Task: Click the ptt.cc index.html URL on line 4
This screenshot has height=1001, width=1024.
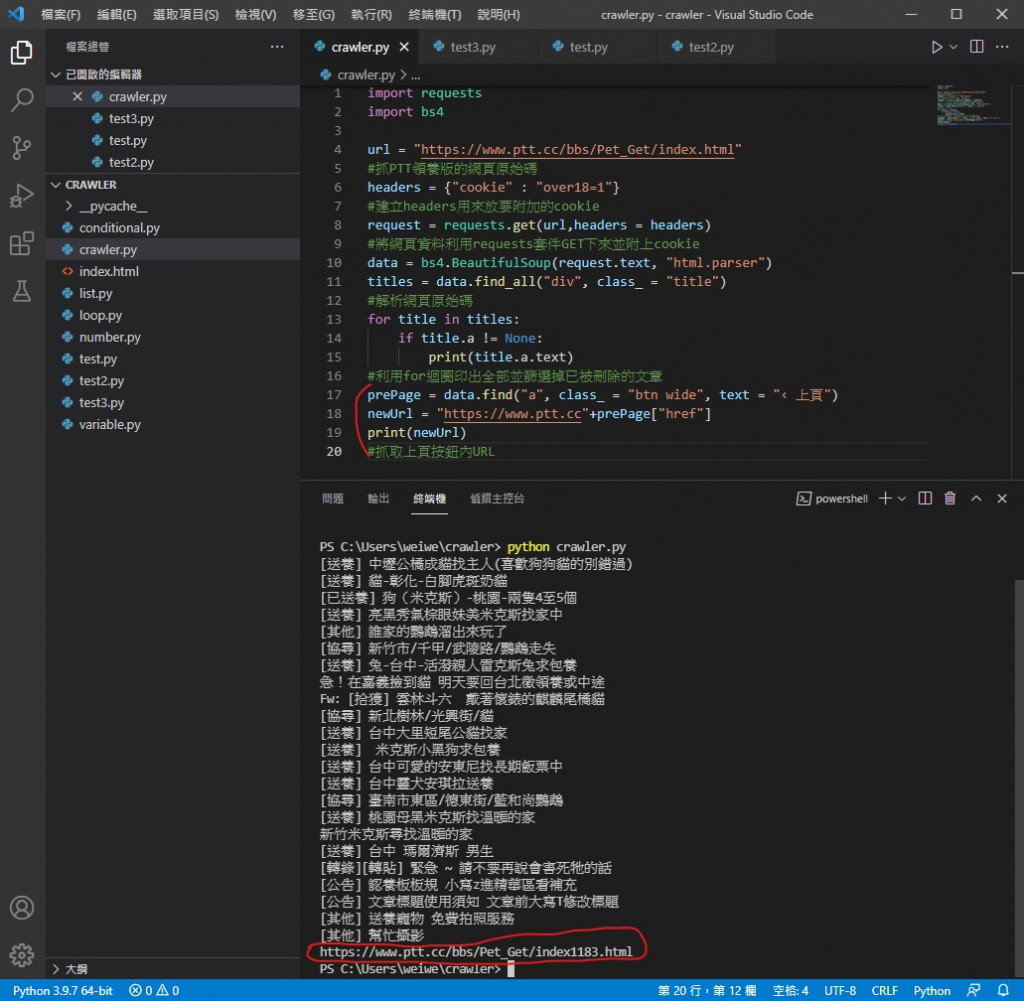Action: [577, 150]
